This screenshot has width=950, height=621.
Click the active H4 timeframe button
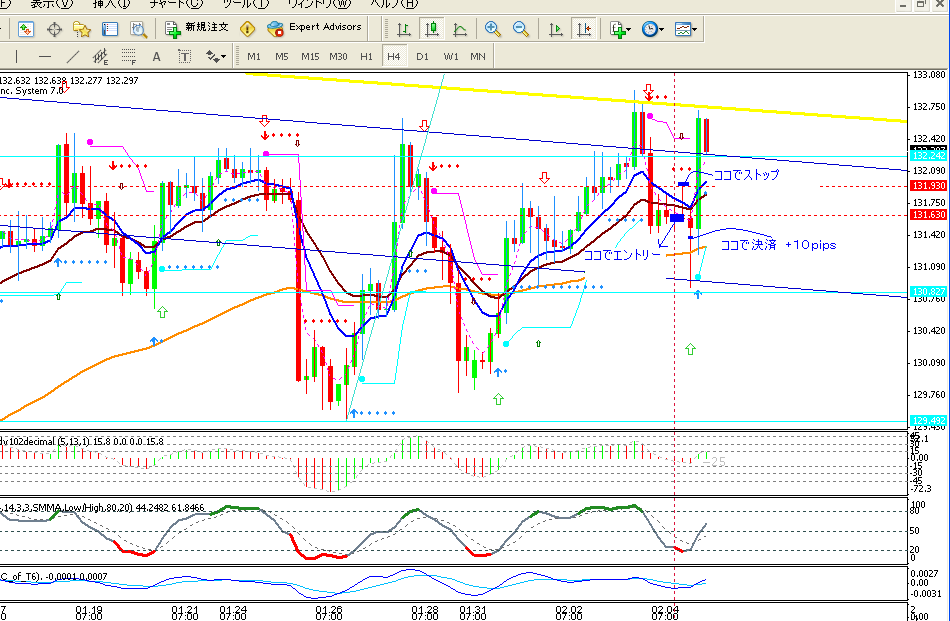(394, 56)
